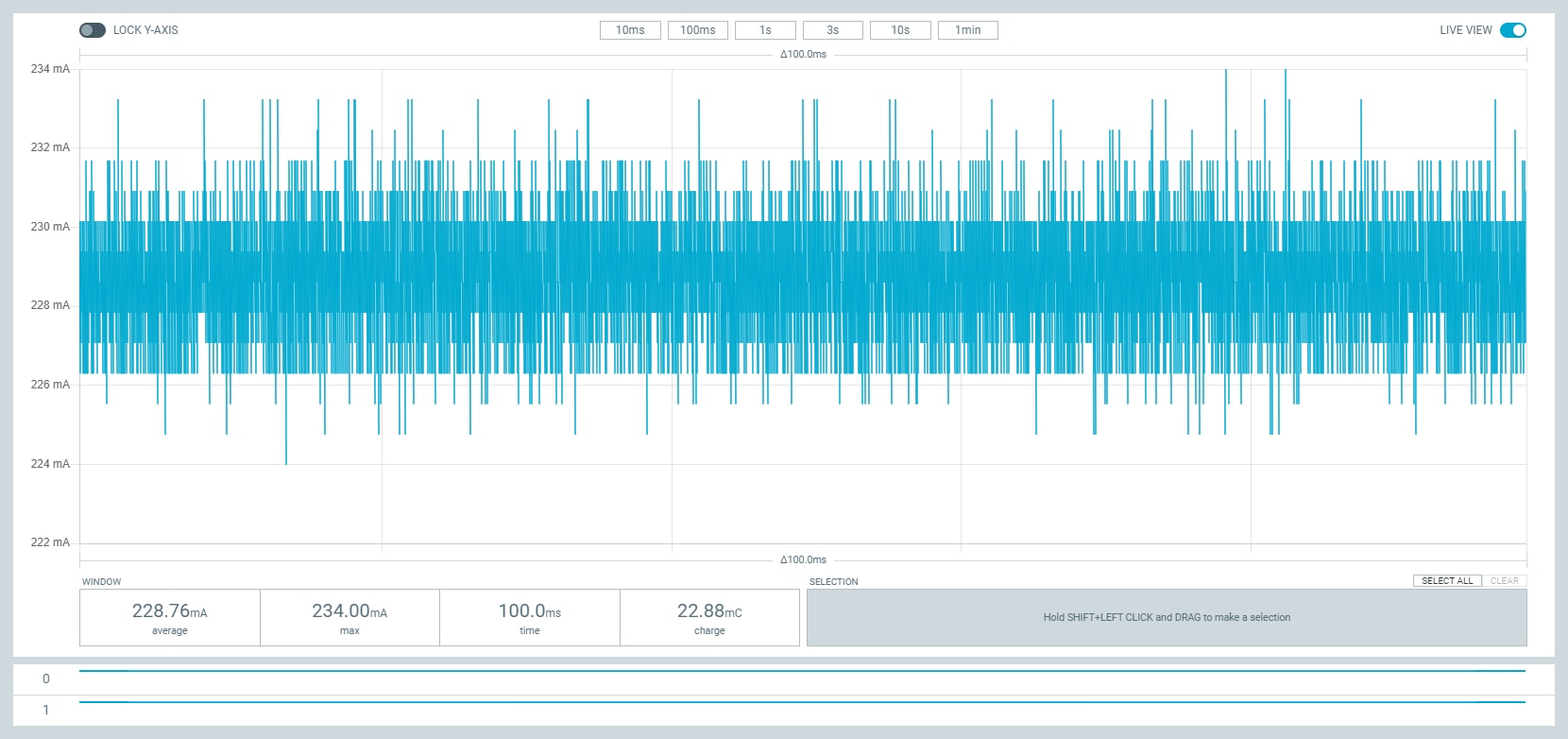Click the 228 mA y-axis label
The width and height of the screenshot is (1568, 739).
(x=50, y=305)
